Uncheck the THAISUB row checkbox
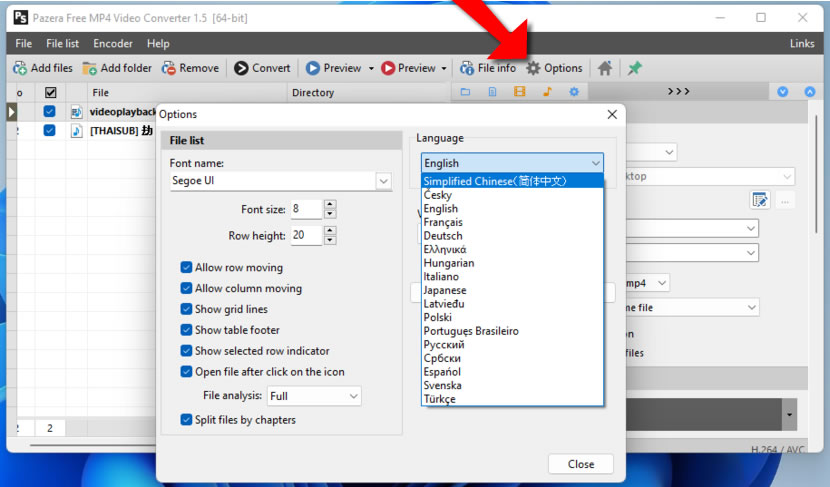The image size is (830, 487). click(x=49, y=131)
